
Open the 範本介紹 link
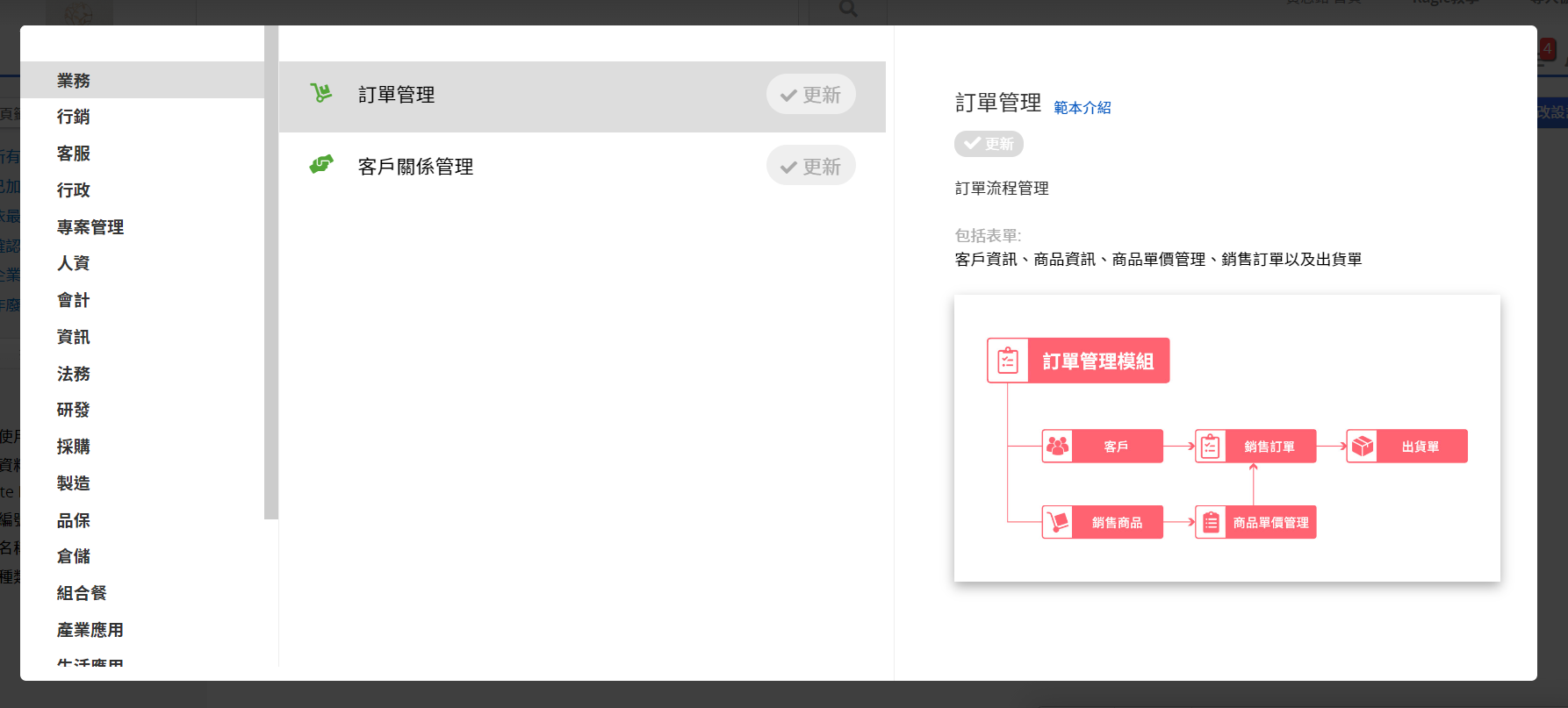pyautogui.click(x=1082, y=108)
